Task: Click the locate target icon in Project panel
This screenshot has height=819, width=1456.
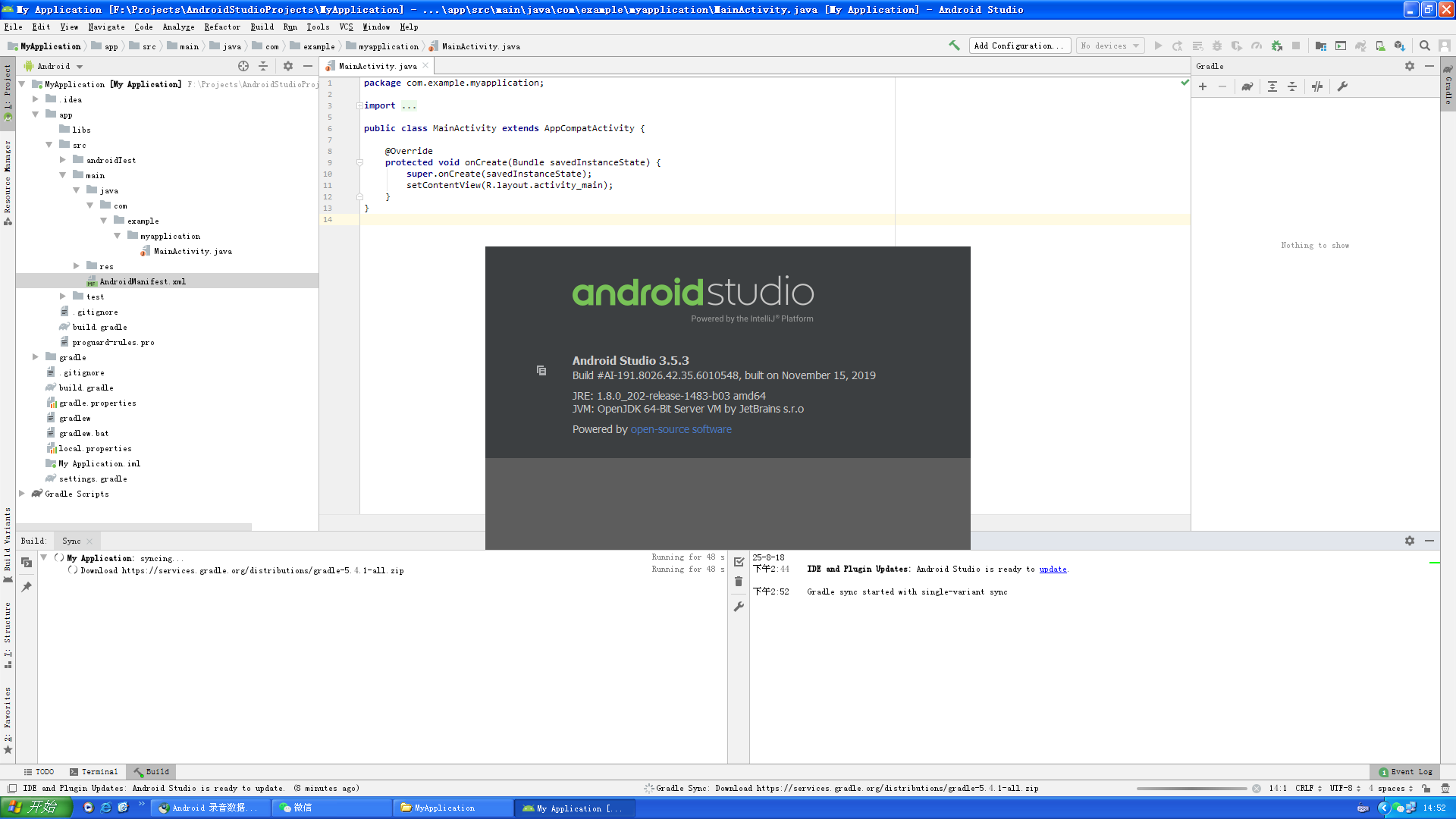Action: [x=243, y=66]
